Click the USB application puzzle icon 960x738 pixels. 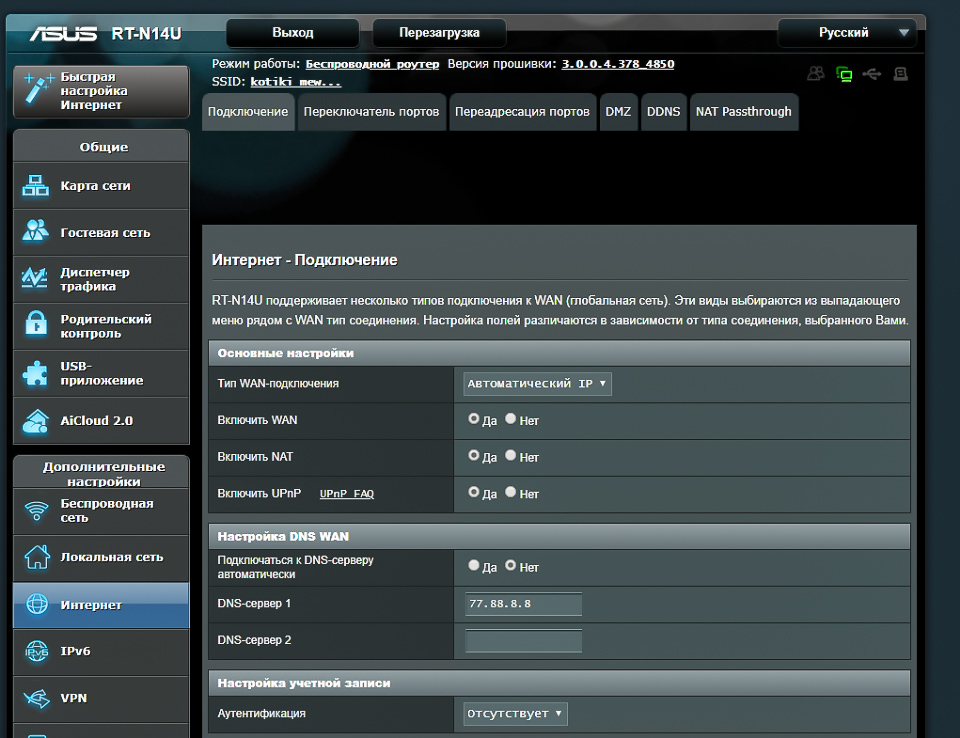[x=35, y=373]
